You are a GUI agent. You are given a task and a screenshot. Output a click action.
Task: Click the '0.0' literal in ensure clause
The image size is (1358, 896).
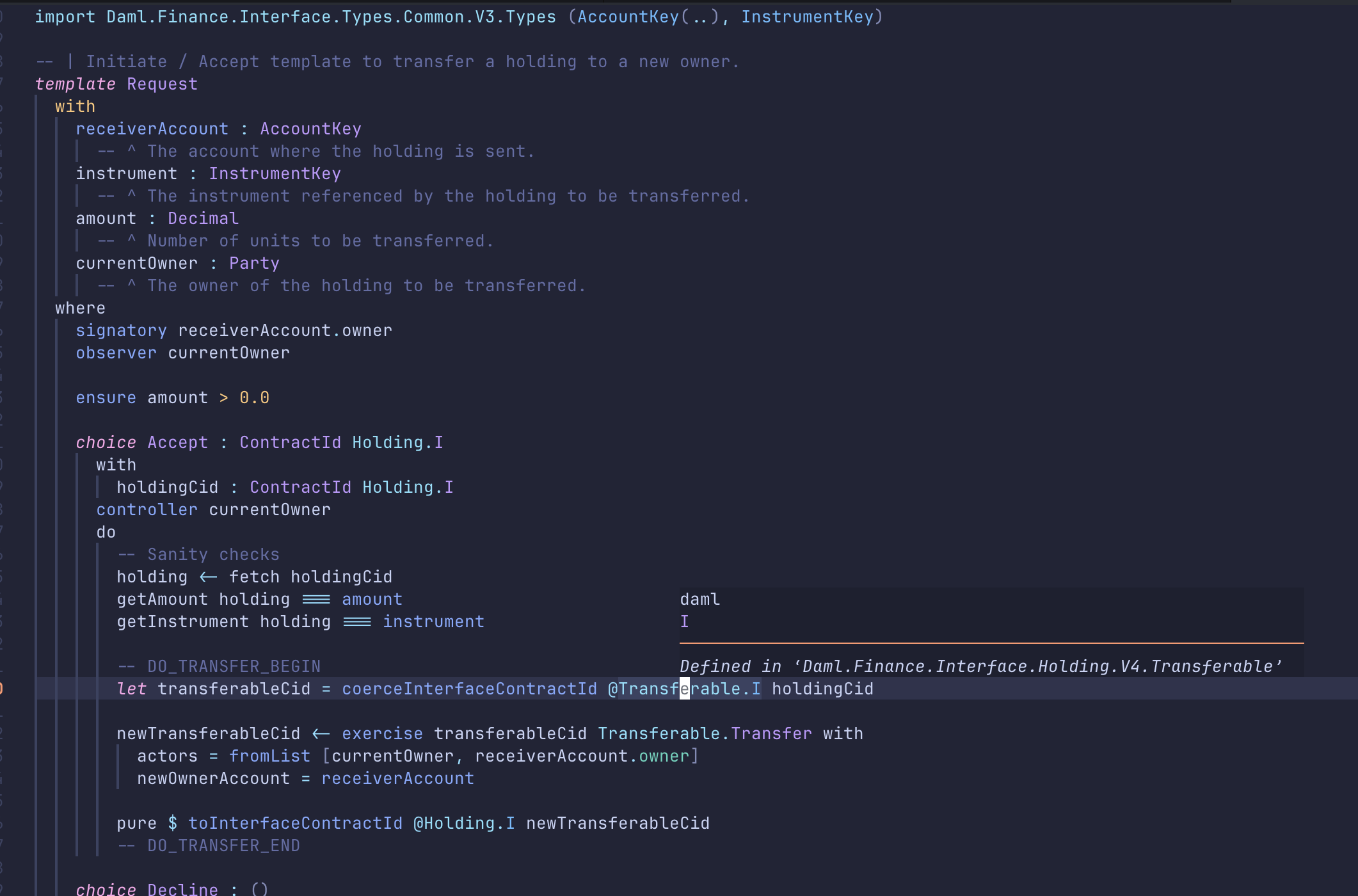pos(254,397)
